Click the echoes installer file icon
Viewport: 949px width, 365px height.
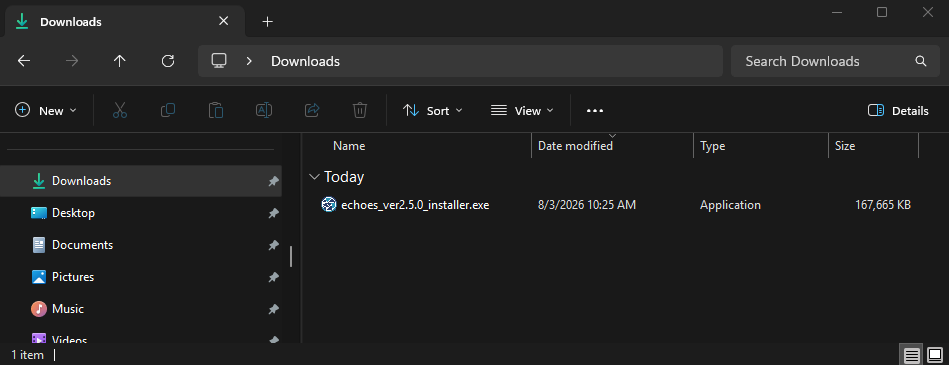[328, 205]
